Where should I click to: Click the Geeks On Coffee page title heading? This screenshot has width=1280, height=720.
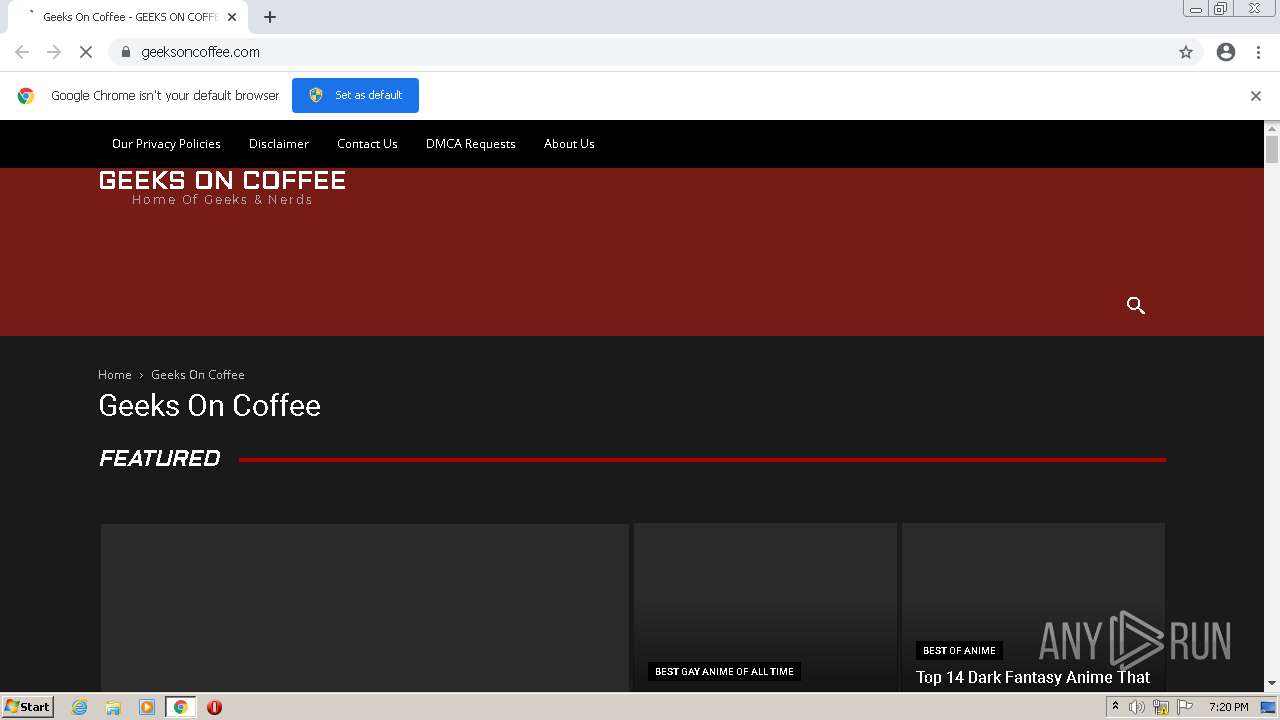coord(210,405)
